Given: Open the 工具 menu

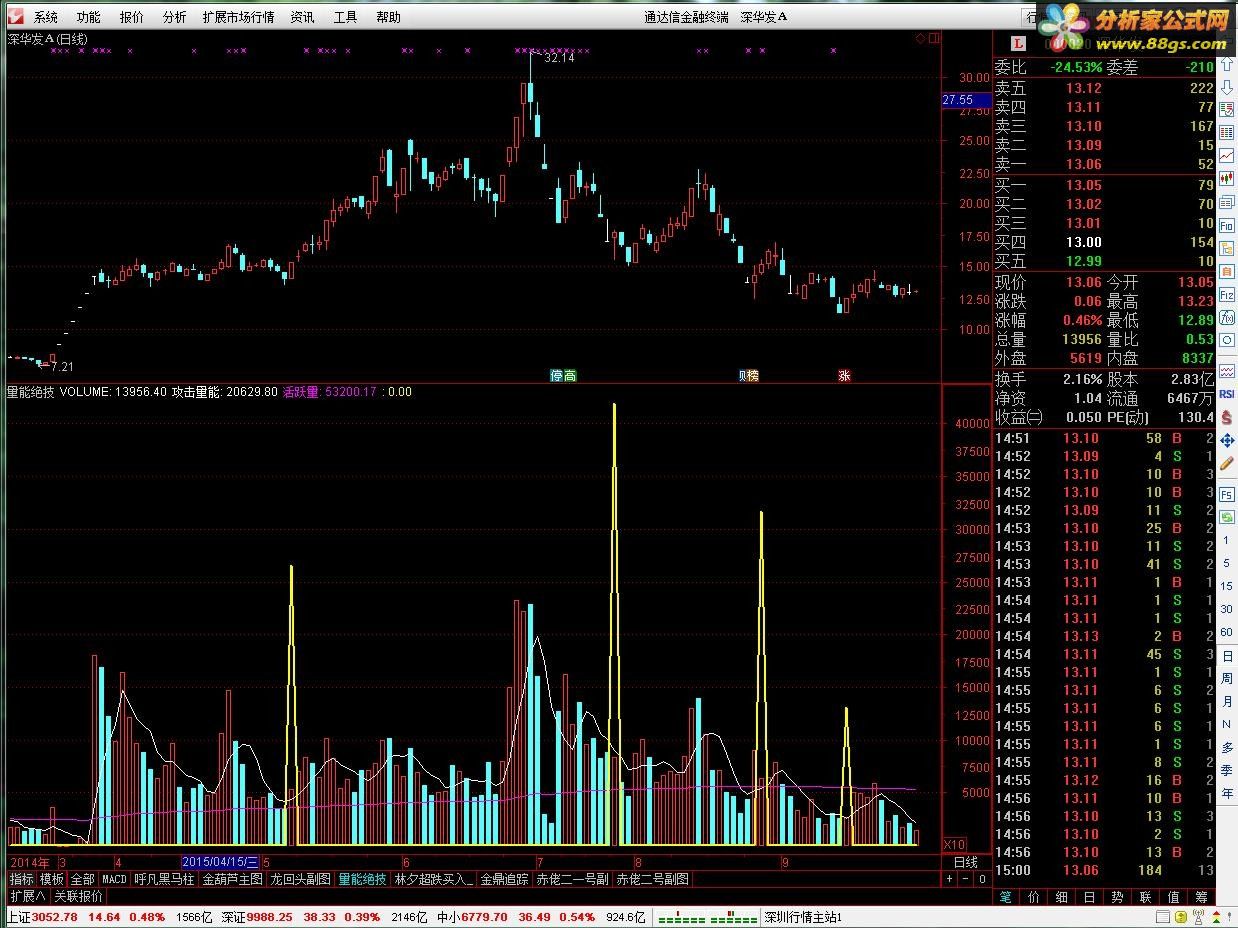Looking at the screenshot, I should 345,17.
